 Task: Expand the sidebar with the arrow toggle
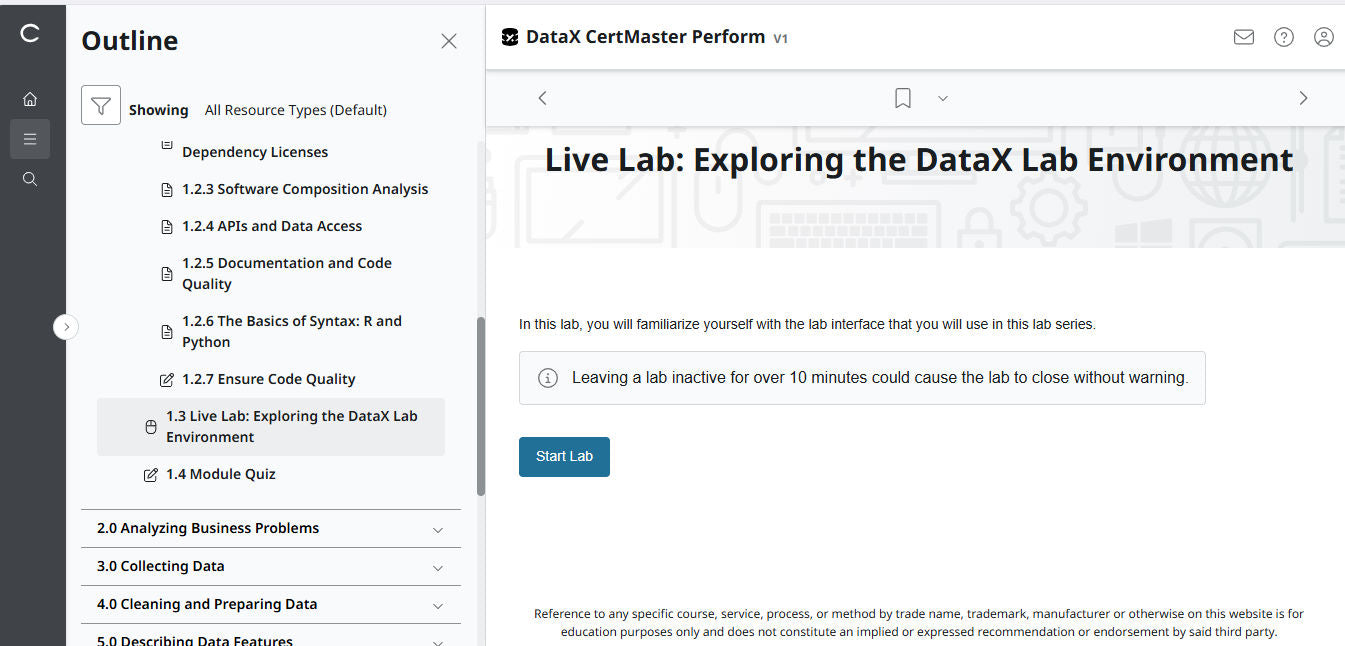click(x=66, y=327)
